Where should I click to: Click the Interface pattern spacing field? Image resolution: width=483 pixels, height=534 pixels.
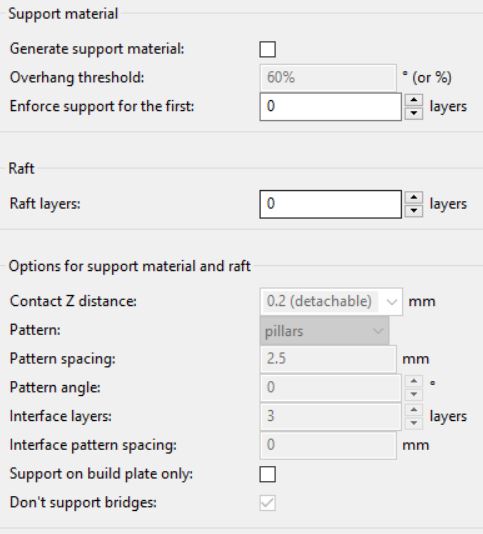(328, 445)
